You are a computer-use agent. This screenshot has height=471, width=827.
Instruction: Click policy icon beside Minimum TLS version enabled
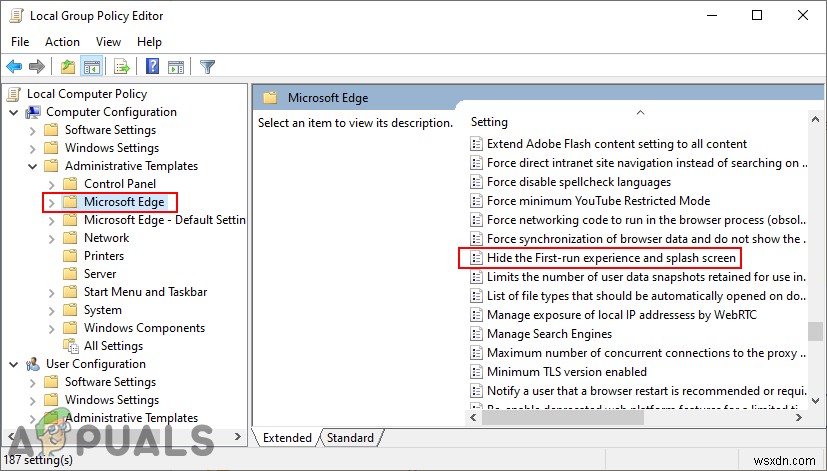pos(476,372)
